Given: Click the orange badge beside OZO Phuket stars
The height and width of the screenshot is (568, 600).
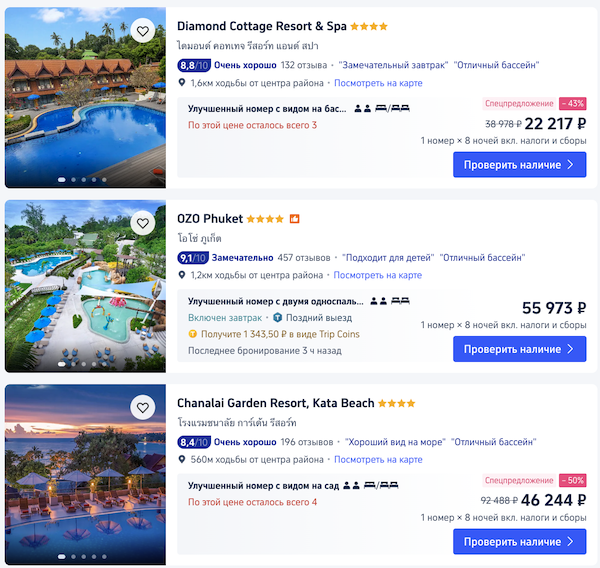Looking at the screenshot, I should (295, 219).
